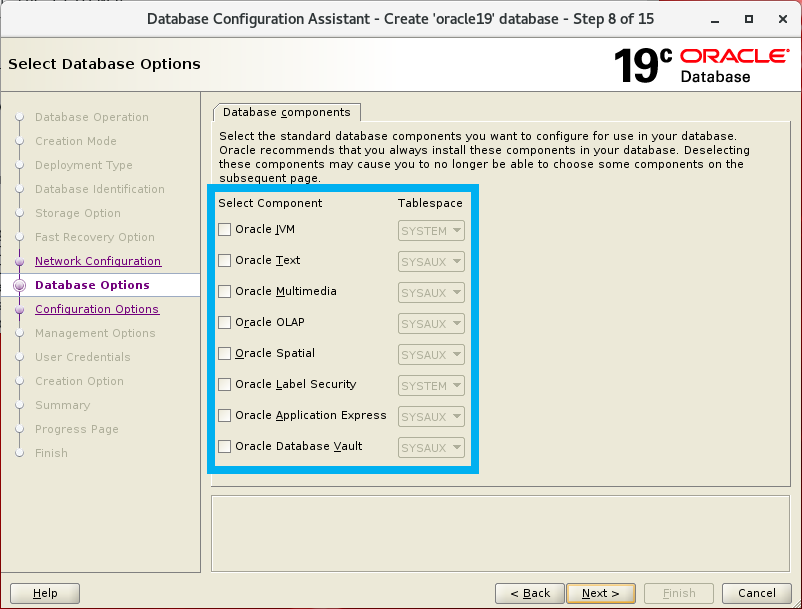
Task: Check the Oracle Multimedia component
Action: tap(225, 291)
